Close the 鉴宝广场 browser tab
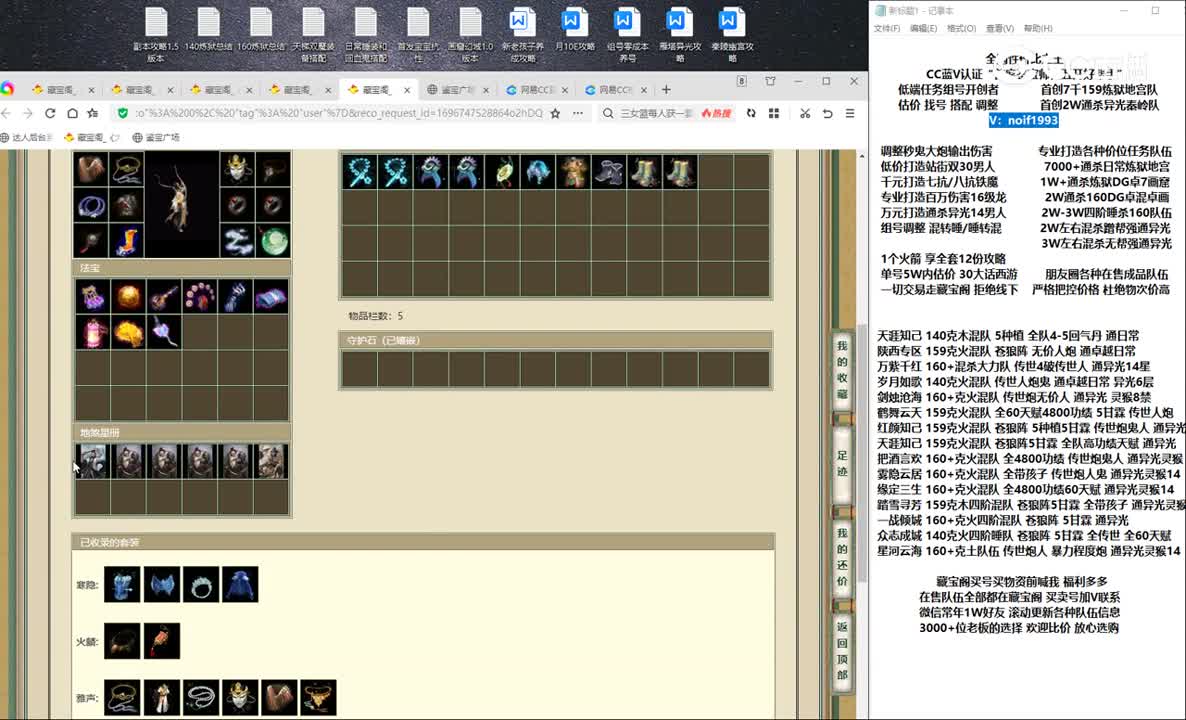Image resolution: width=1186 pixels, height=720 pixels. coord(486,89)
